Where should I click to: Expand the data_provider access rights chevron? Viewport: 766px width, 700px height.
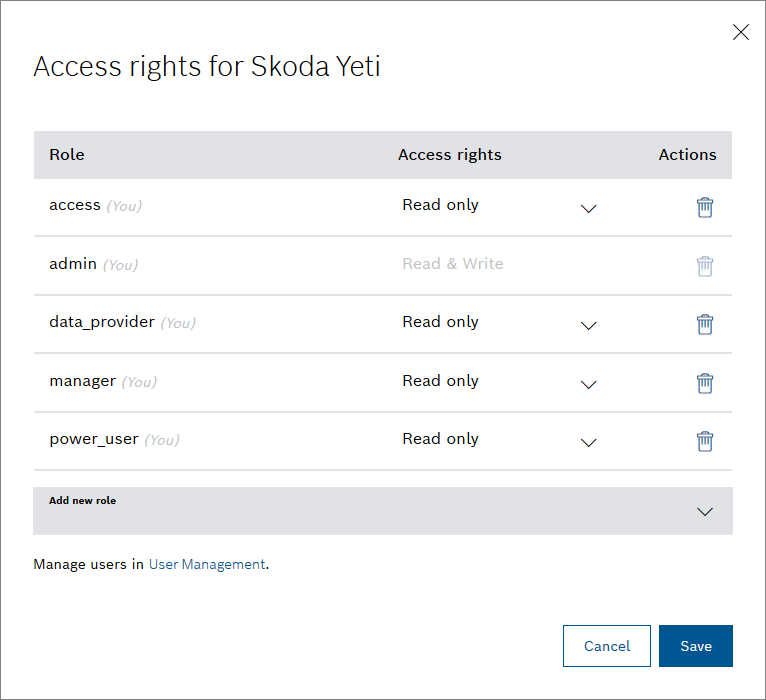tap(589, 326)
